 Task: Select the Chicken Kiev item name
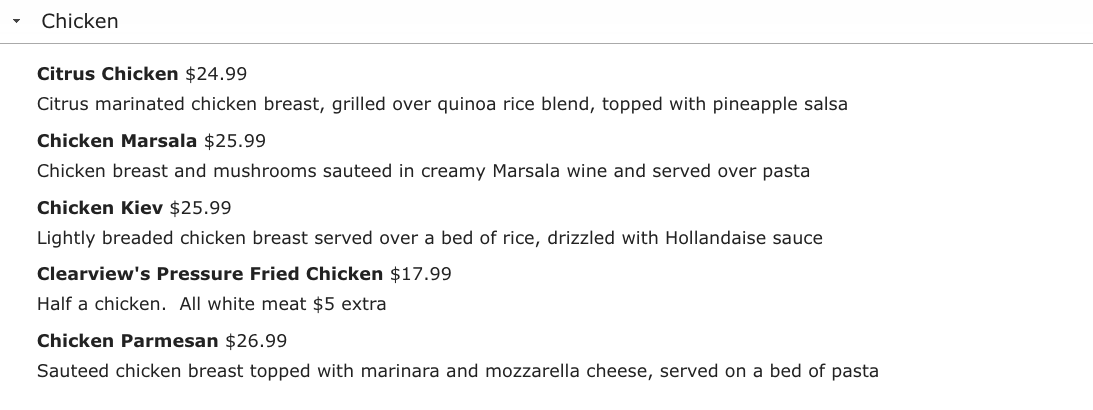pos(99,208)
